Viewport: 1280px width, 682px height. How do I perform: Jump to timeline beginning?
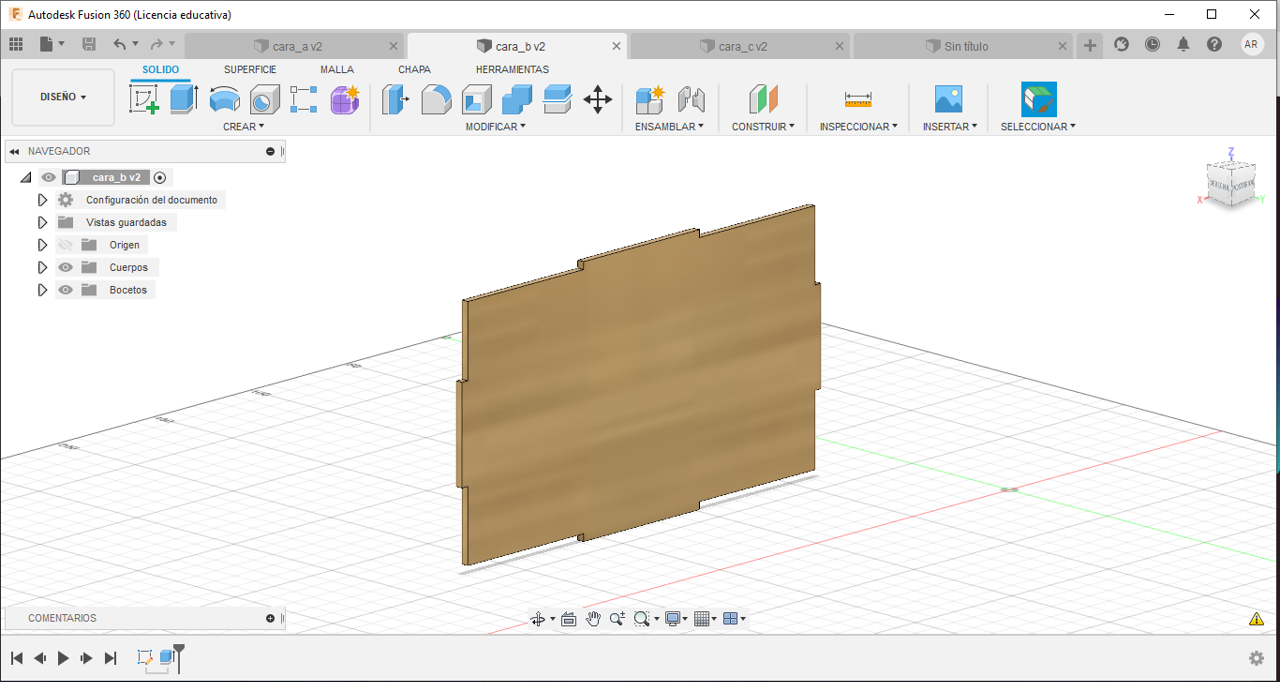coord(17,658)
